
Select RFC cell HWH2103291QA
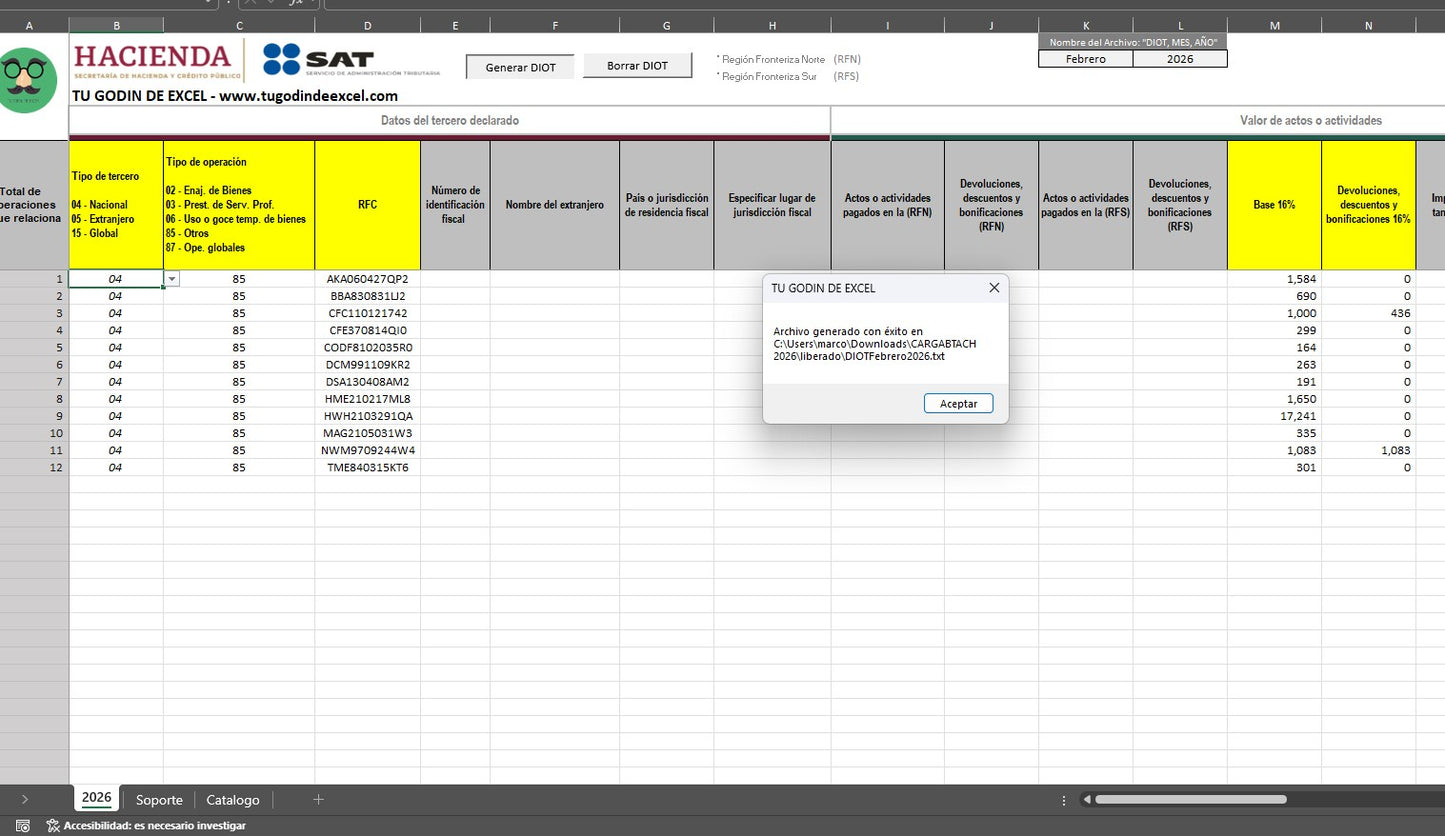coord(367,416)
